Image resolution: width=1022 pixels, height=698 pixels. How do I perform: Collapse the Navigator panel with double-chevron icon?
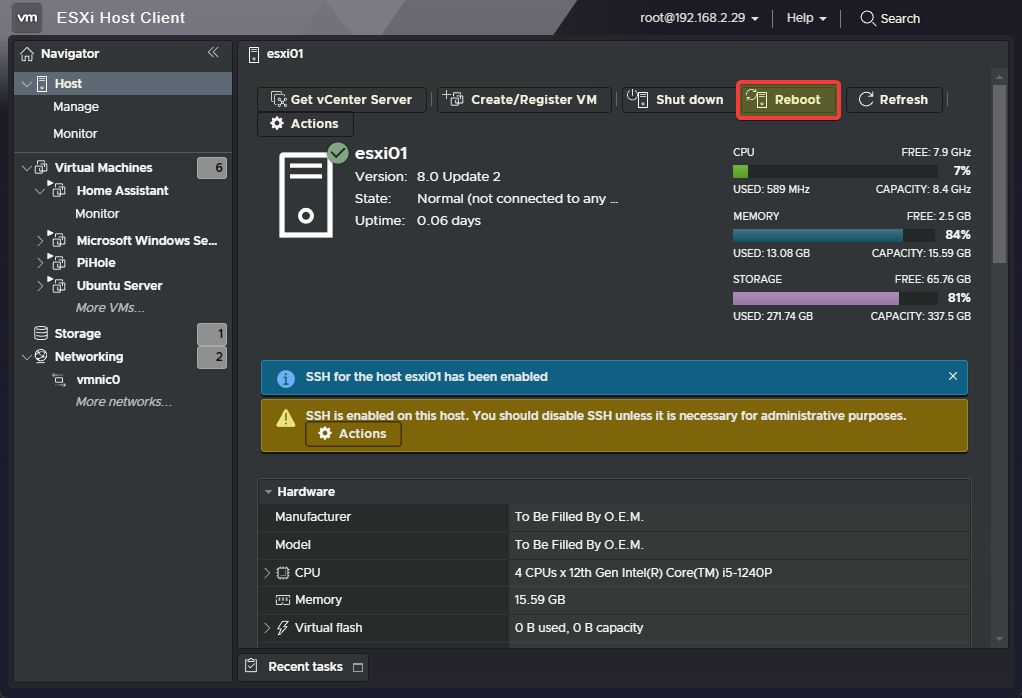click(x=213, y=52)
